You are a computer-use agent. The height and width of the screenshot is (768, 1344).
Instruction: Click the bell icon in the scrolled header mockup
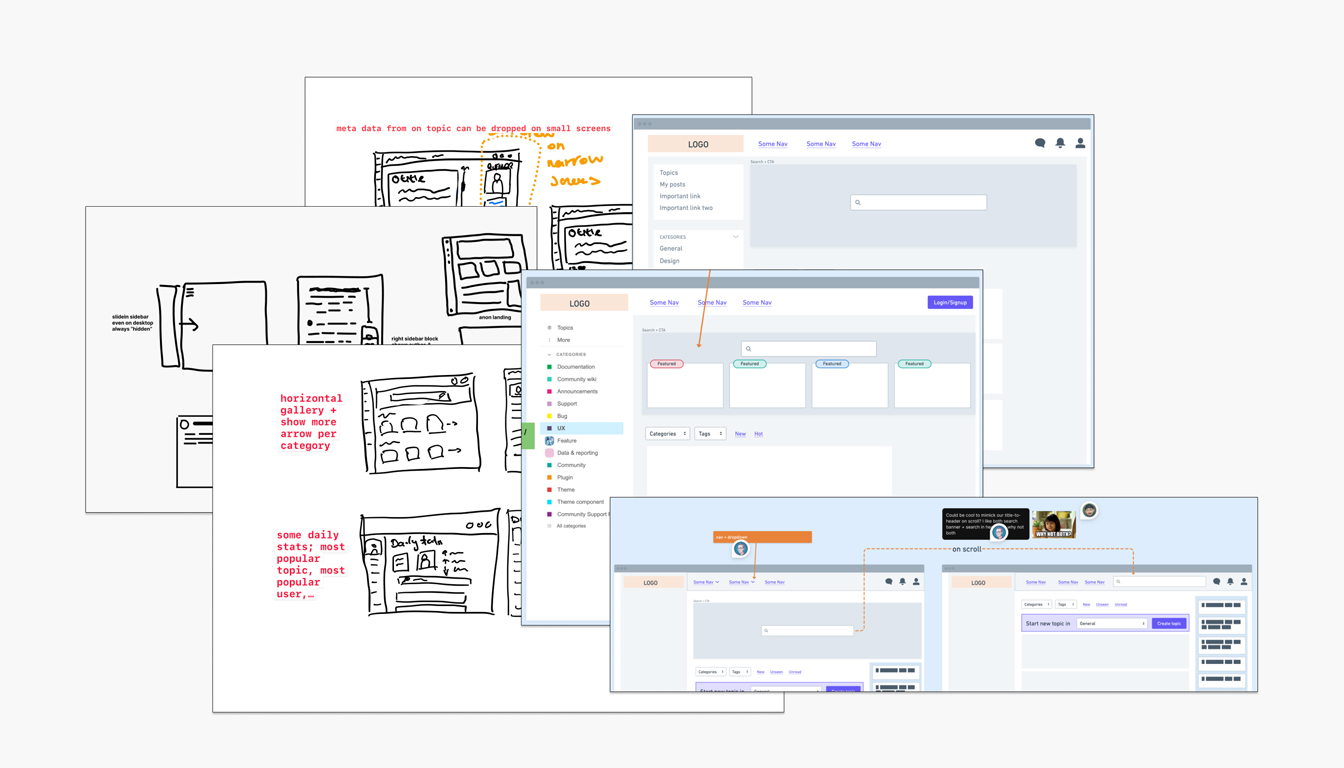[x=1230, y=581]
